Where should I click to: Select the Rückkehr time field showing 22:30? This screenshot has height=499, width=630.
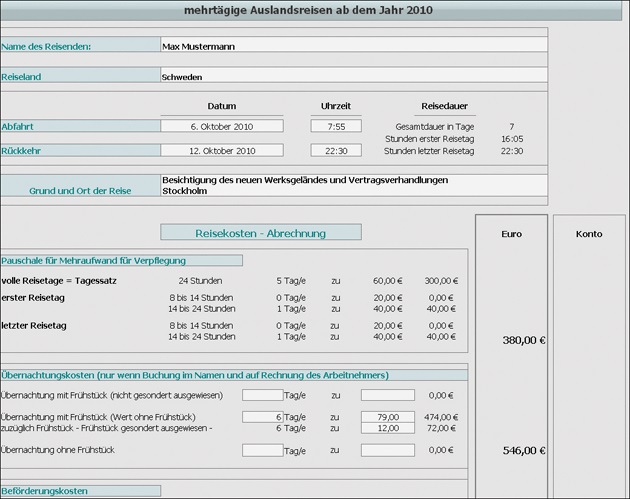(x=335, y=151)
